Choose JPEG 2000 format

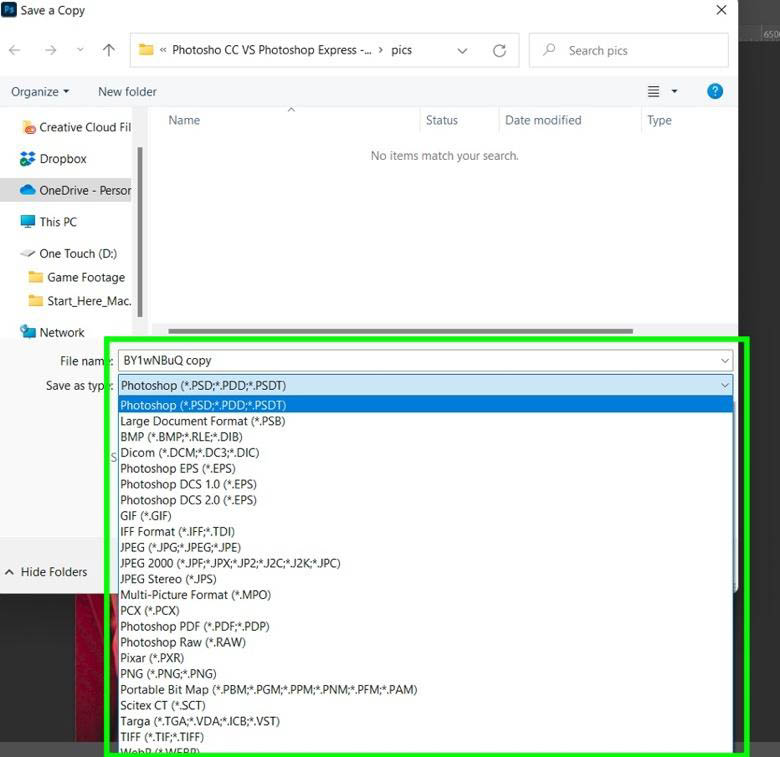(425, 563)
